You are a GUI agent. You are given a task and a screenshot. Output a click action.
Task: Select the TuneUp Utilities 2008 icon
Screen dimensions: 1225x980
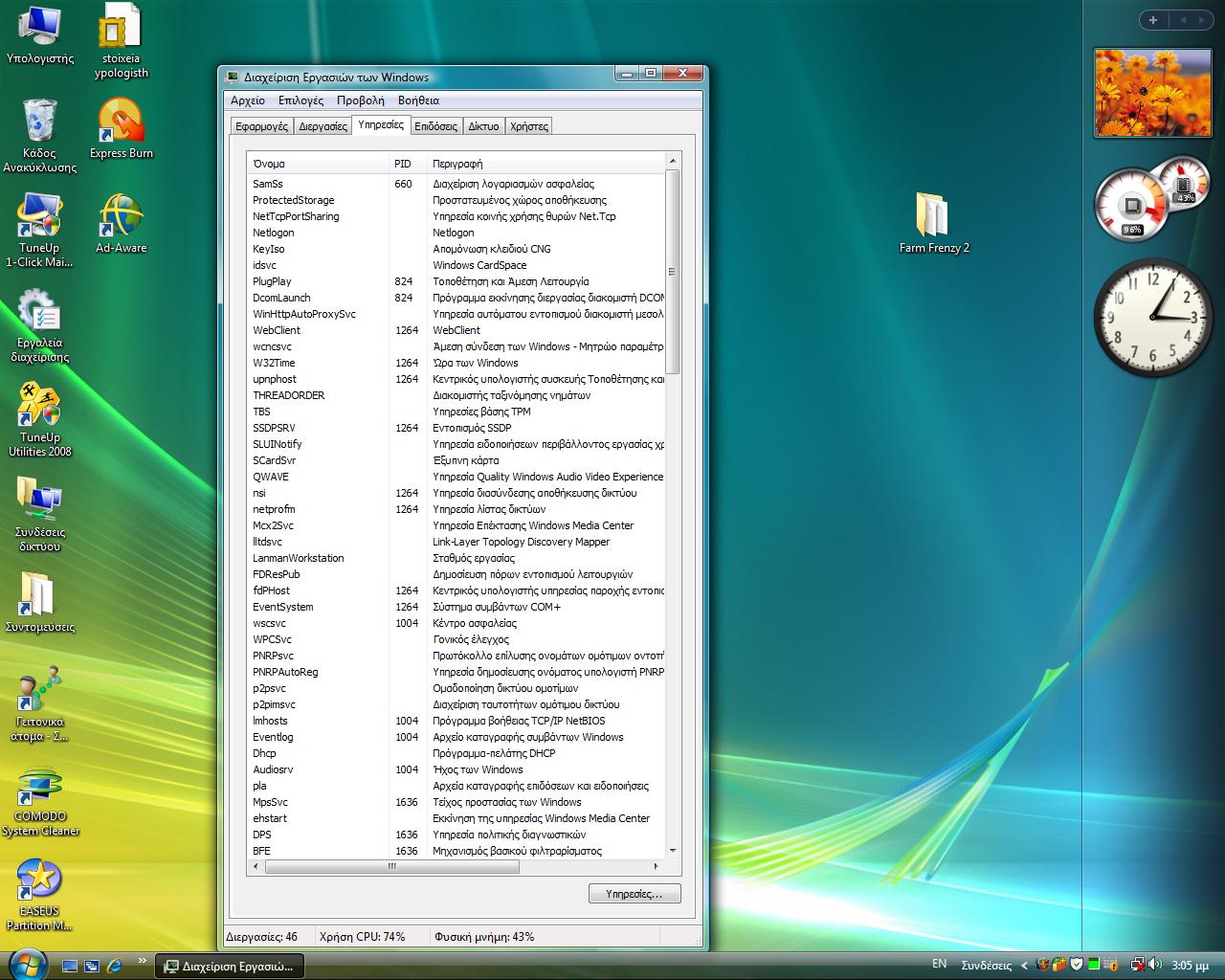(x=39, y=420)
